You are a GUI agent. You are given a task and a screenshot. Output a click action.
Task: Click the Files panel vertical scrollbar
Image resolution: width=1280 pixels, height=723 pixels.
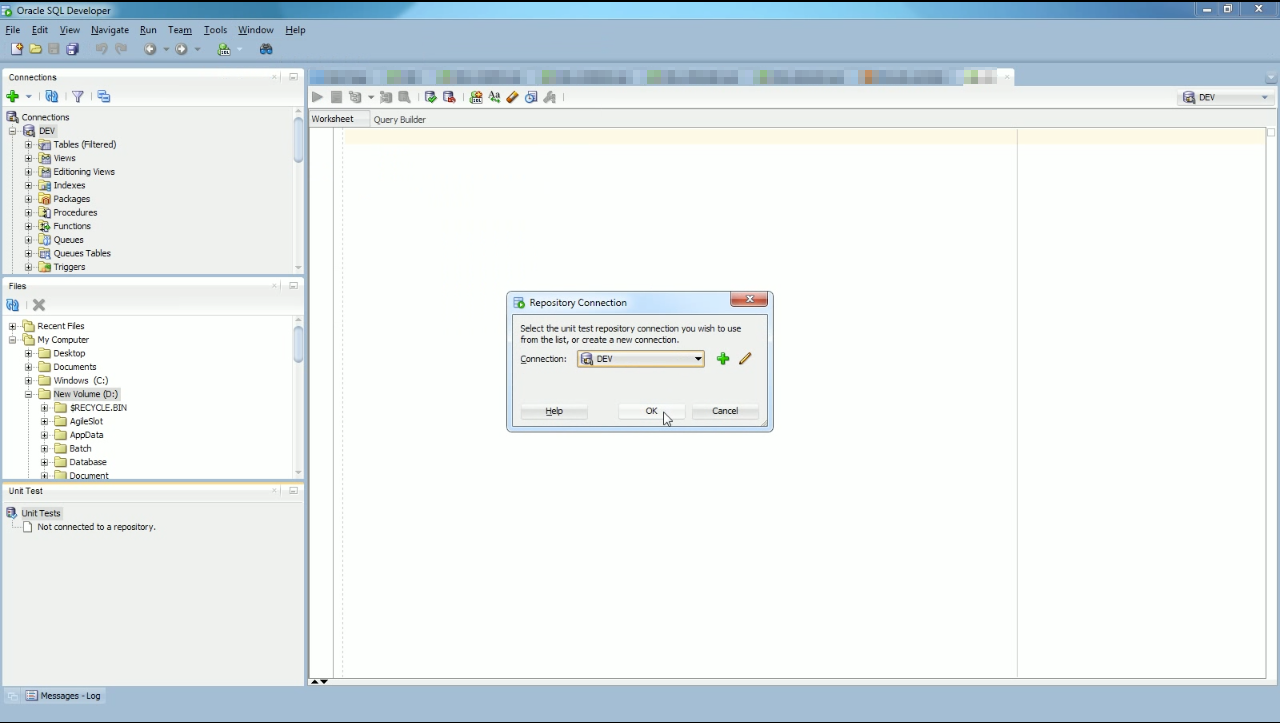tap(298, 344)
